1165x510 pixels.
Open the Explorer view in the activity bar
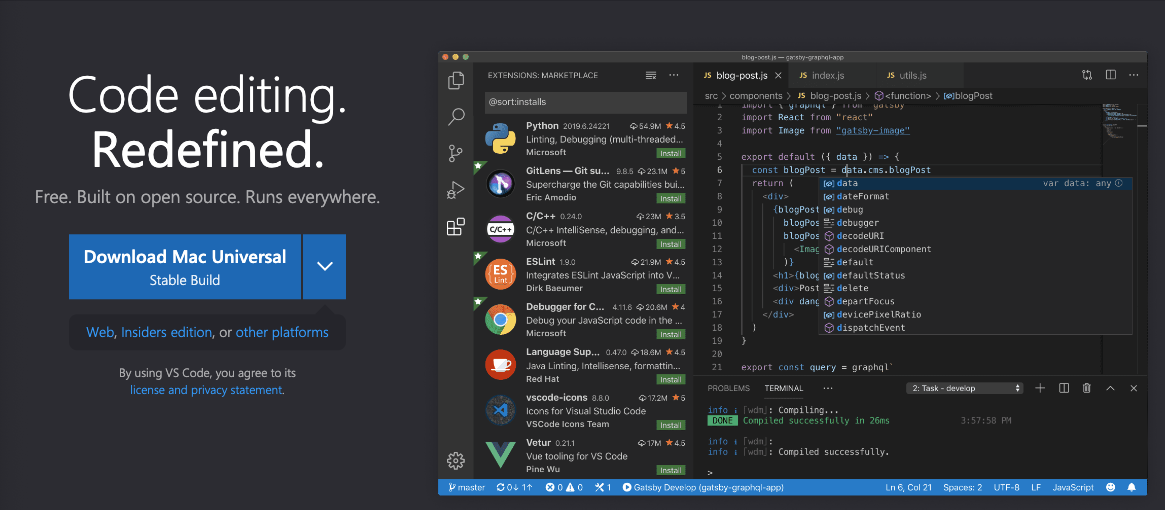pyautogui.click(x=456, y=80)
